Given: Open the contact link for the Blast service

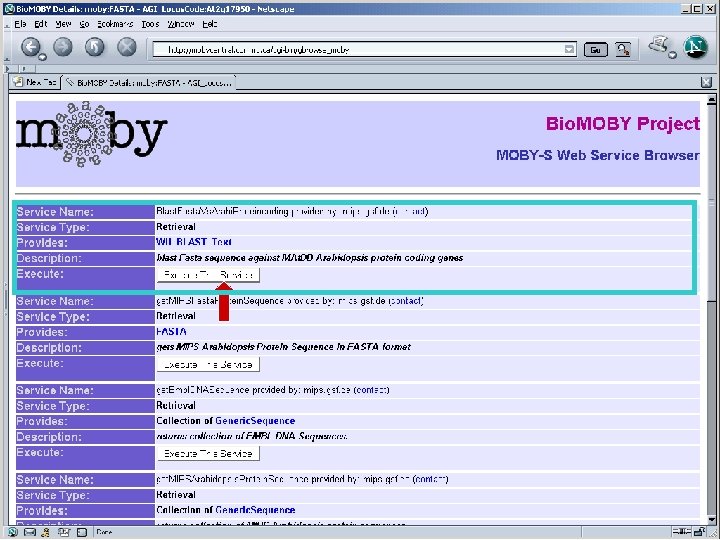Looking at the screenshot, I should click(411, 211).
